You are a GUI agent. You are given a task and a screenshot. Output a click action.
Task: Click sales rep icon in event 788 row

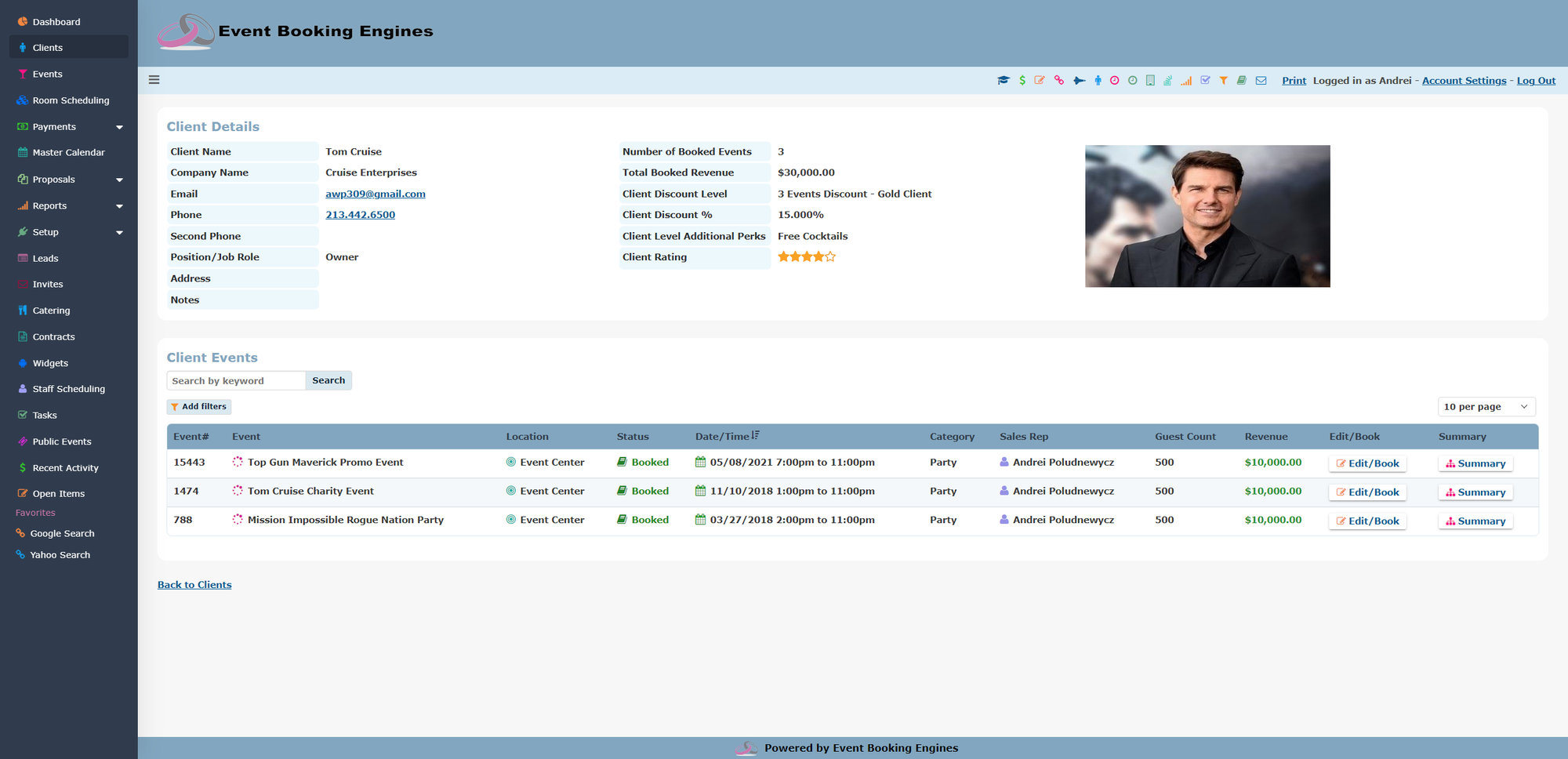(x=1004, y=520)
